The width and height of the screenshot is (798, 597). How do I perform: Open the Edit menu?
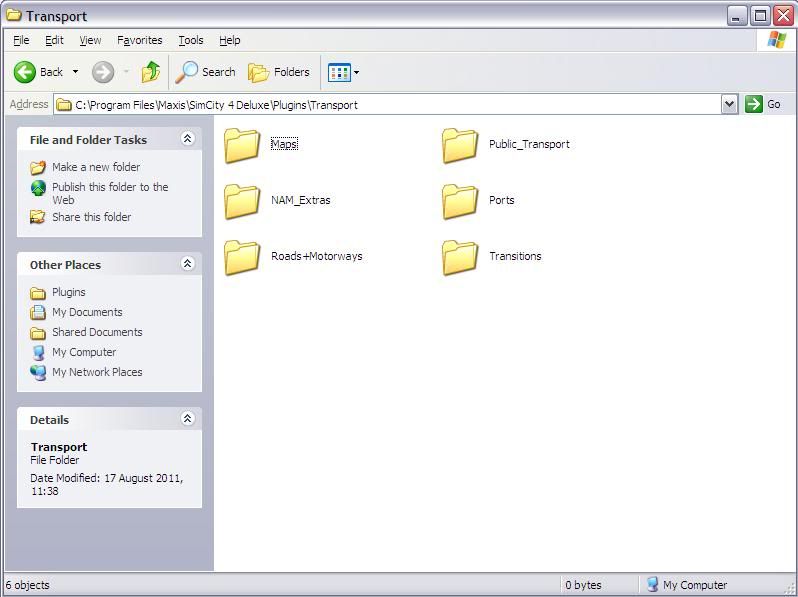click(54, 40)
